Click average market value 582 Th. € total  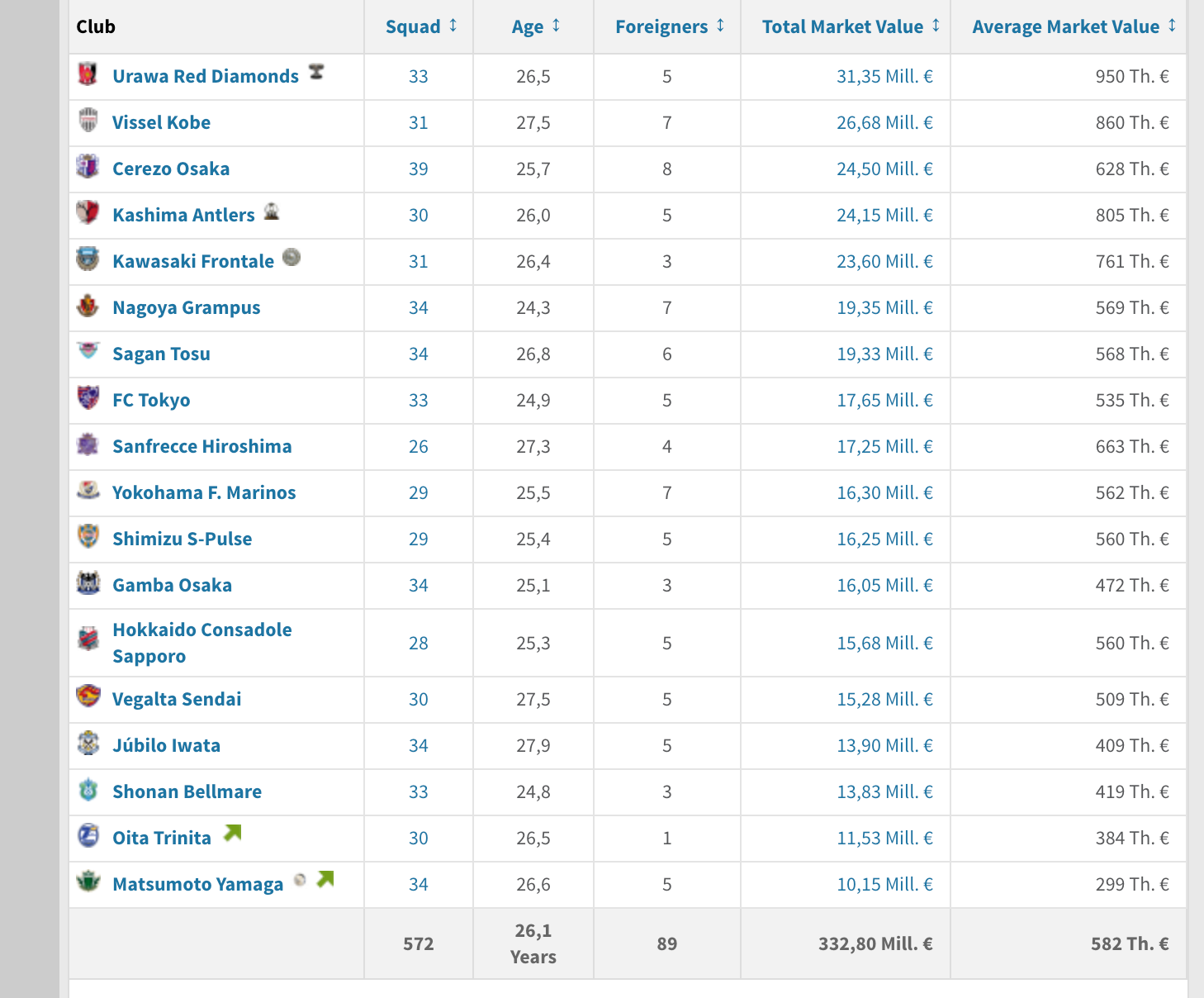[x=1130, y=943]
